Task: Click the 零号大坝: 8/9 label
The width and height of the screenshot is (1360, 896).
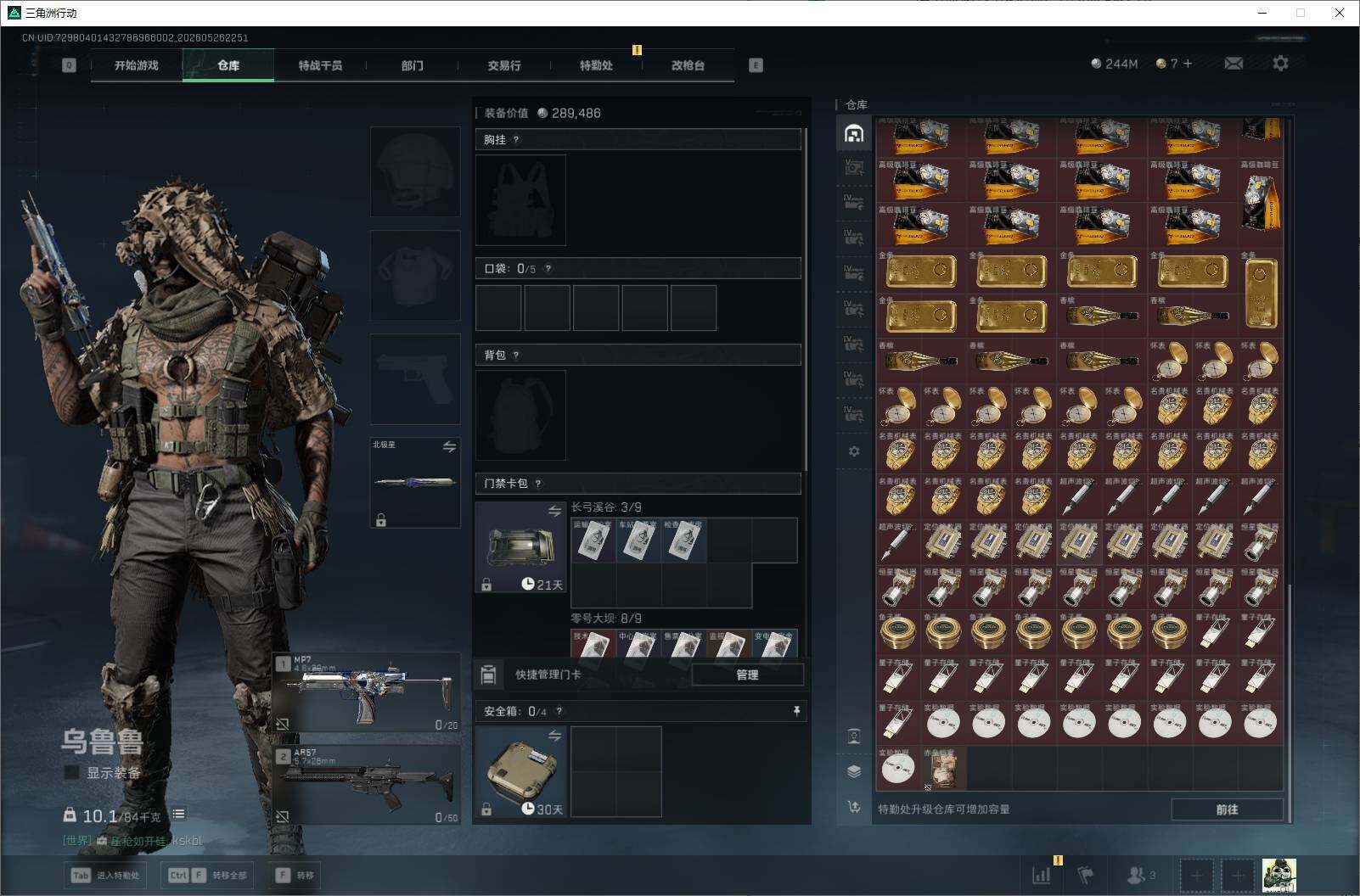Action: [606, 619]
